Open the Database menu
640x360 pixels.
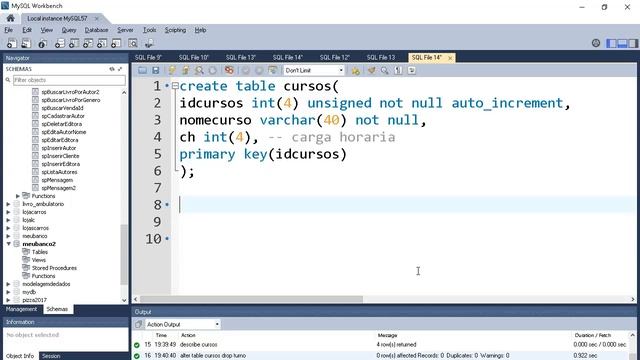pyautogui.click(x=96, y=30)
